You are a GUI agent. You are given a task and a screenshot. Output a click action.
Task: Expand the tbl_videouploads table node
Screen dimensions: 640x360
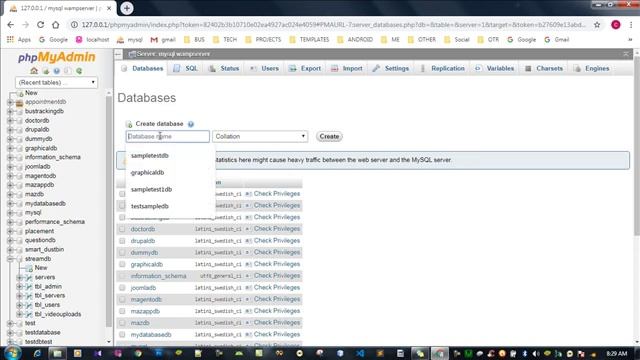[19, 314]
